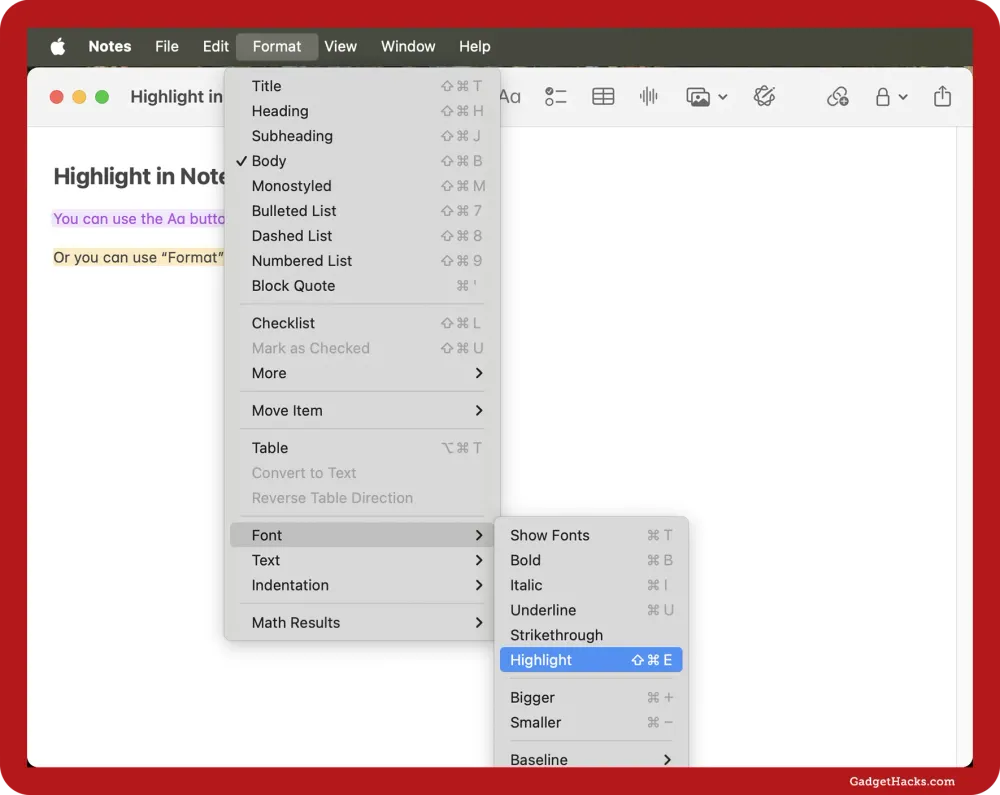This screenshot has width=1000, height=795.
Task: Click the window title "Highlight in"
Action: click(177, 97)
